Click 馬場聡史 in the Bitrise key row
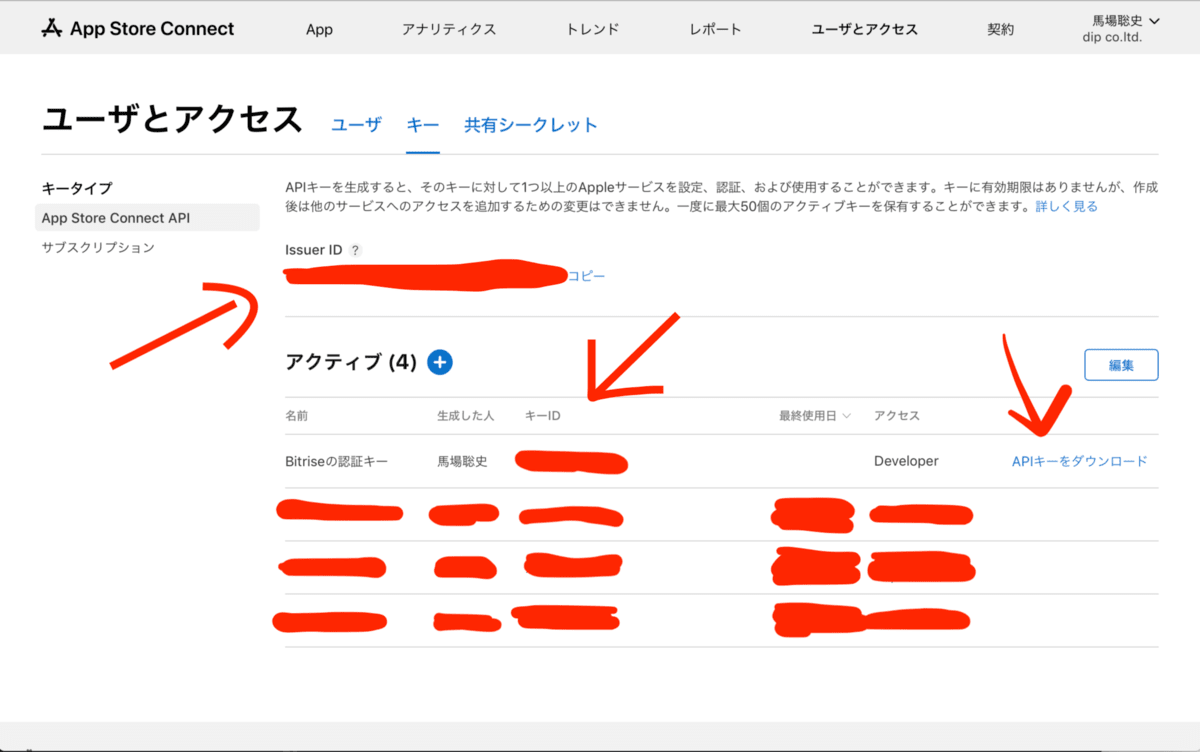 point(462,461)
